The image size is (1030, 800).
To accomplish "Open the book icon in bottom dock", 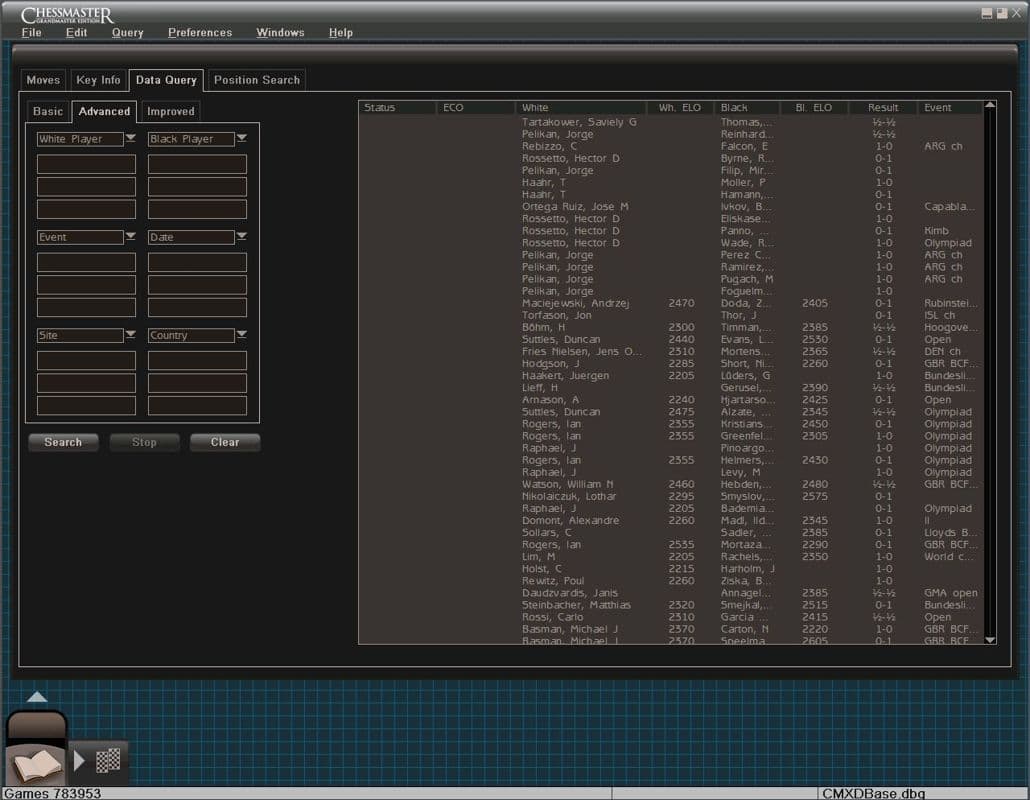I will [x=36, y=765].
